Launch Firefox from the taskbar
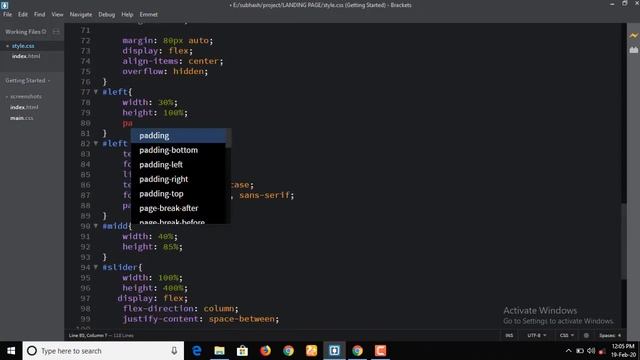 [265, 351]
